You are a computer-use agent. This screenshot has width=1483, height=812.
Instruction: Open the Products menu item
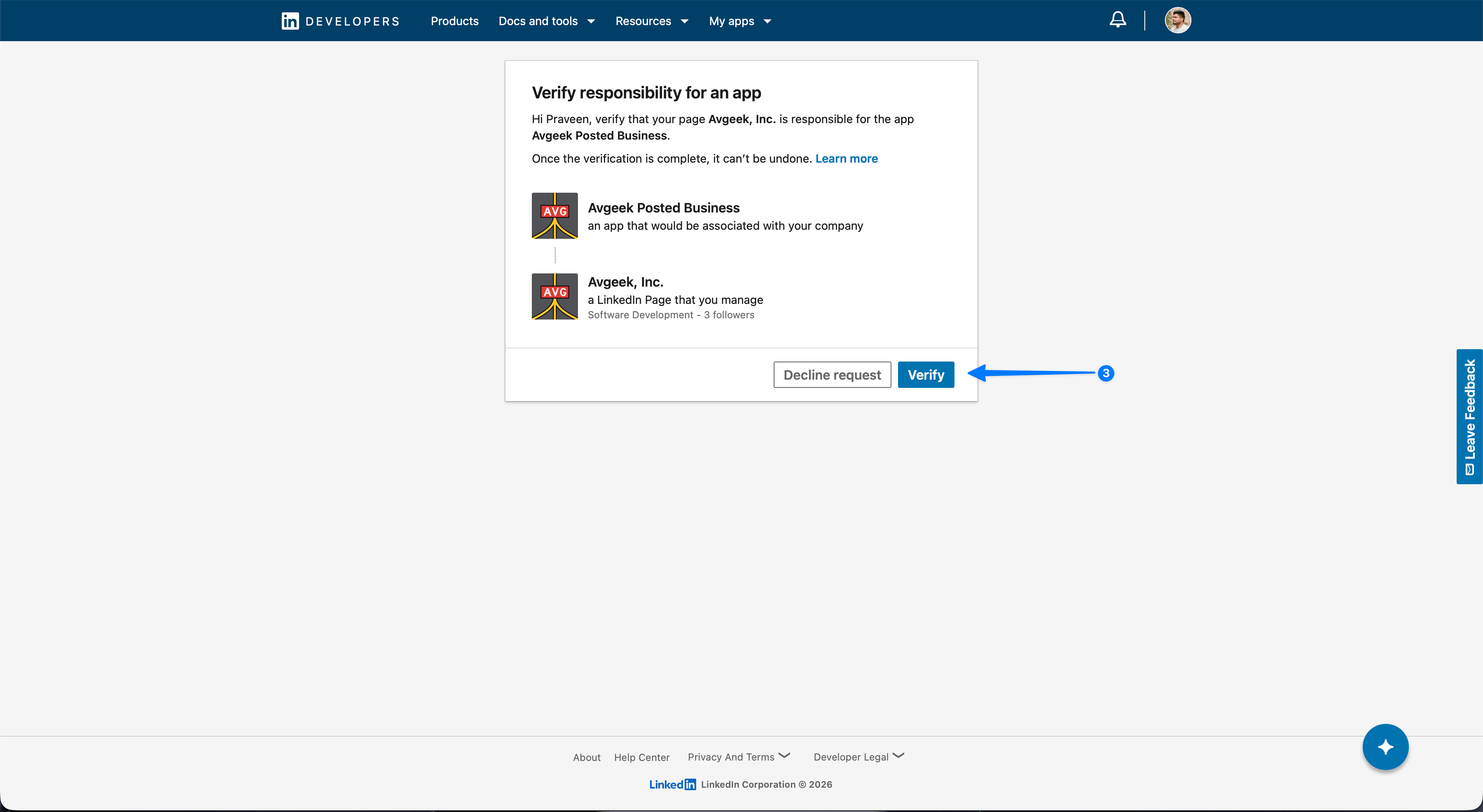tap(454, 21)
